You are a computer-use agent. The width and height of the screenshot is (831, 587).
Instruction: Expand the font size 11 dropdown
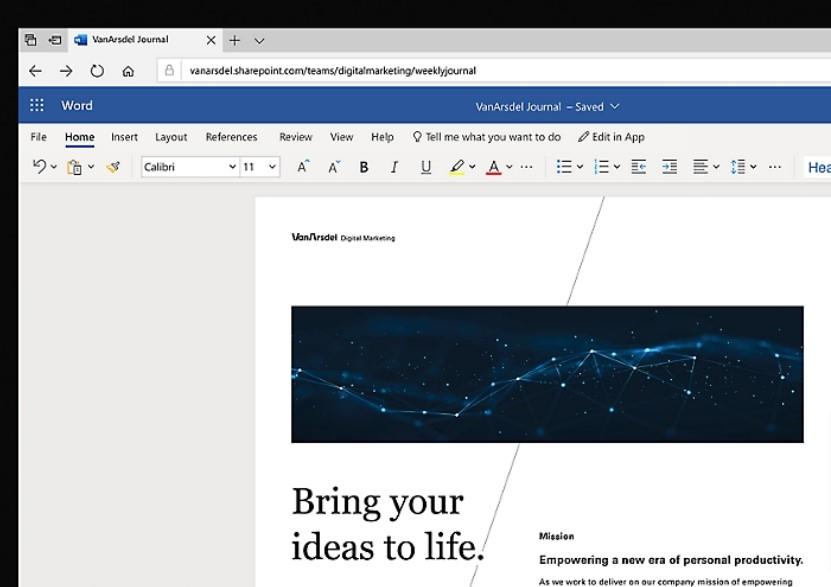pos(272,167)
